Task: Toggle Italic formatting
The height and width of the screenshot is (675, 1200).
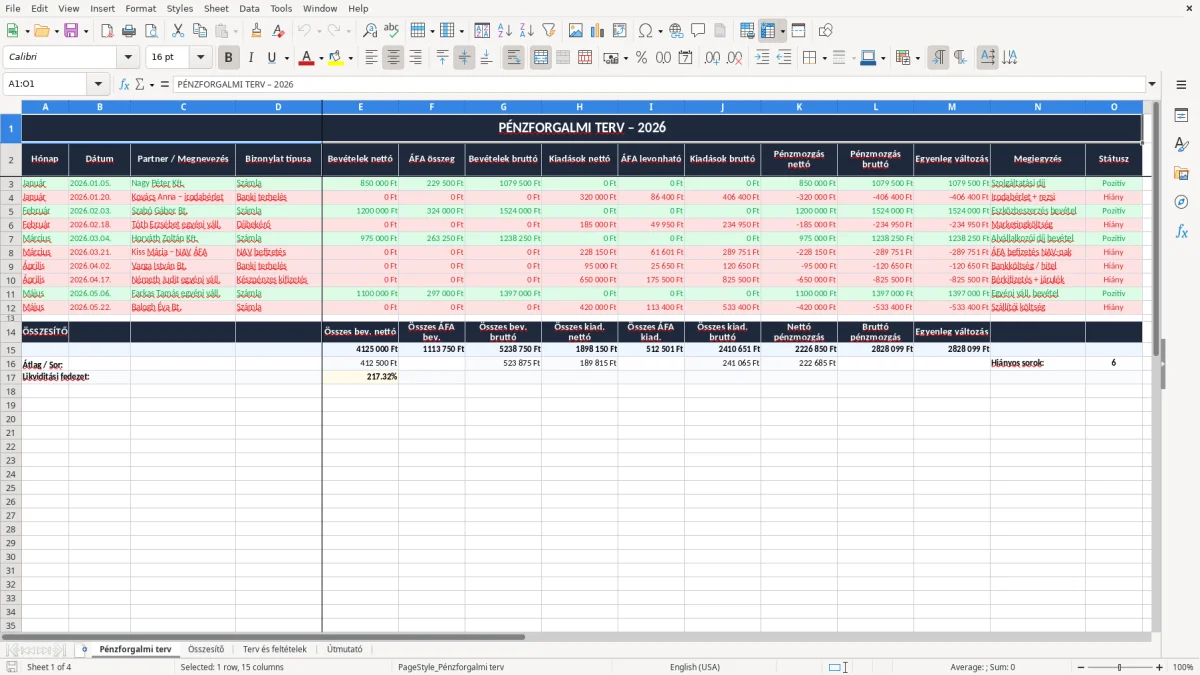Action: tap(250, 58)
